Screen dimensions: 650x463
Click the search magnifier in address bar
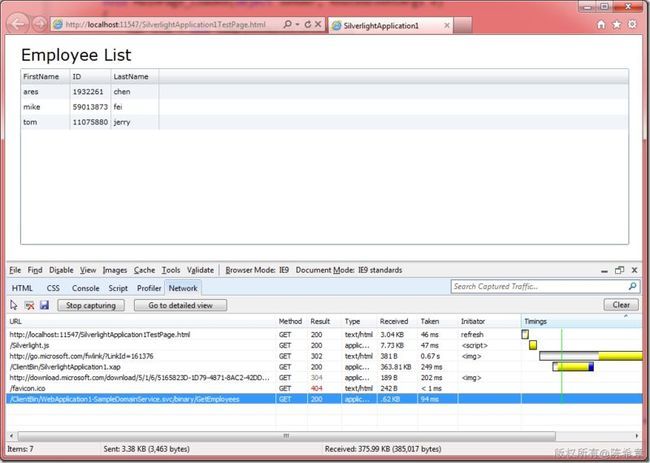tap(287, 24)
